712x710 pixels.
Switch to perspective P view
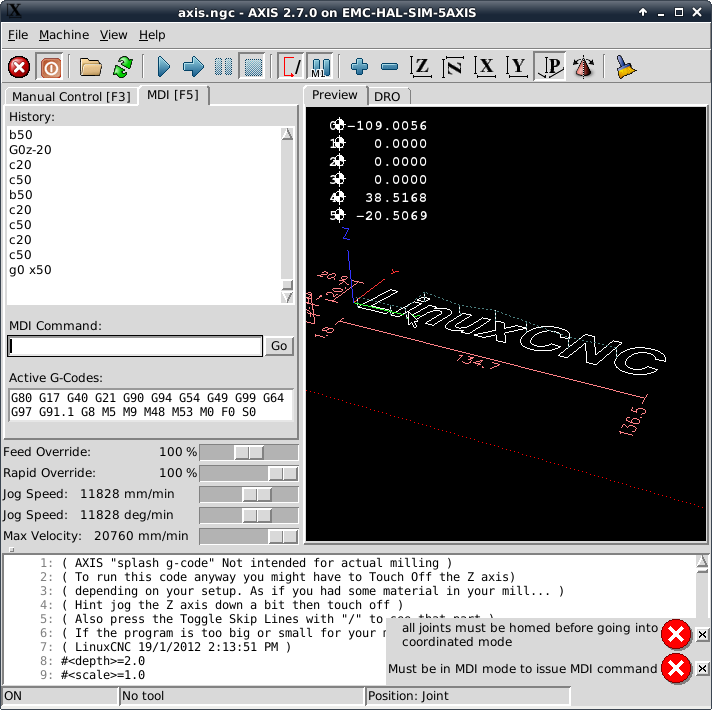click(549, 67)
